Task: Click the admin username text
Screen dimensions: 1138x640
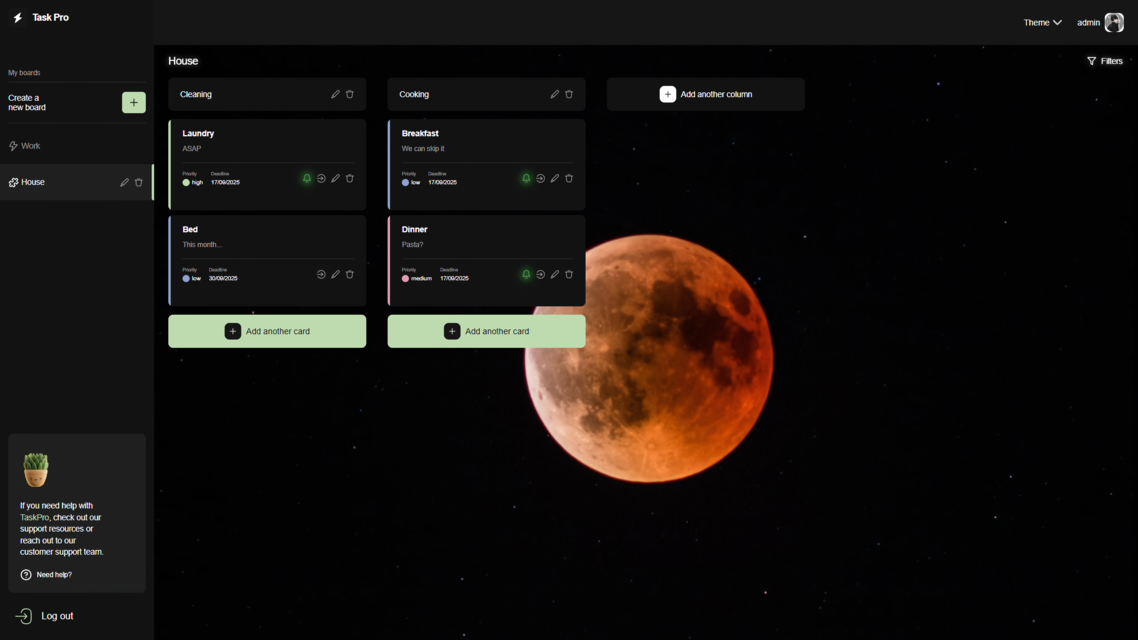Action: coord(1088,22)
